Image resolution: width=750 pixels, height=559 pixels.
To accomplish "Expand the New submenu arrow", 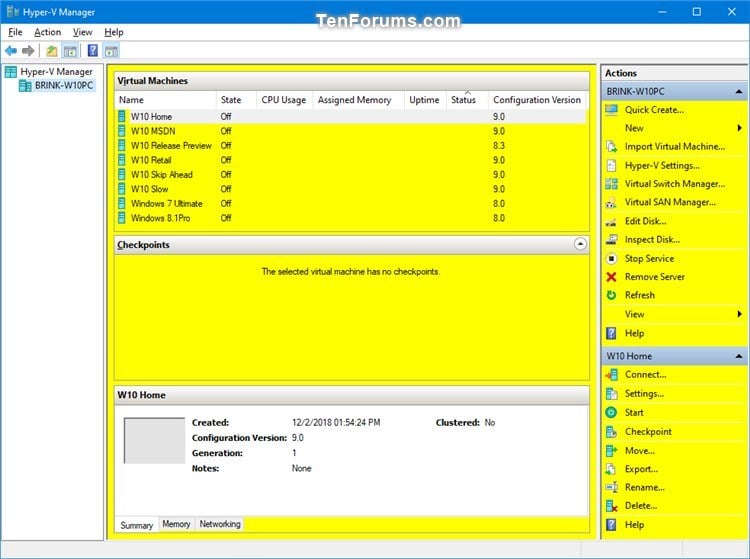I will coord(739,128).
